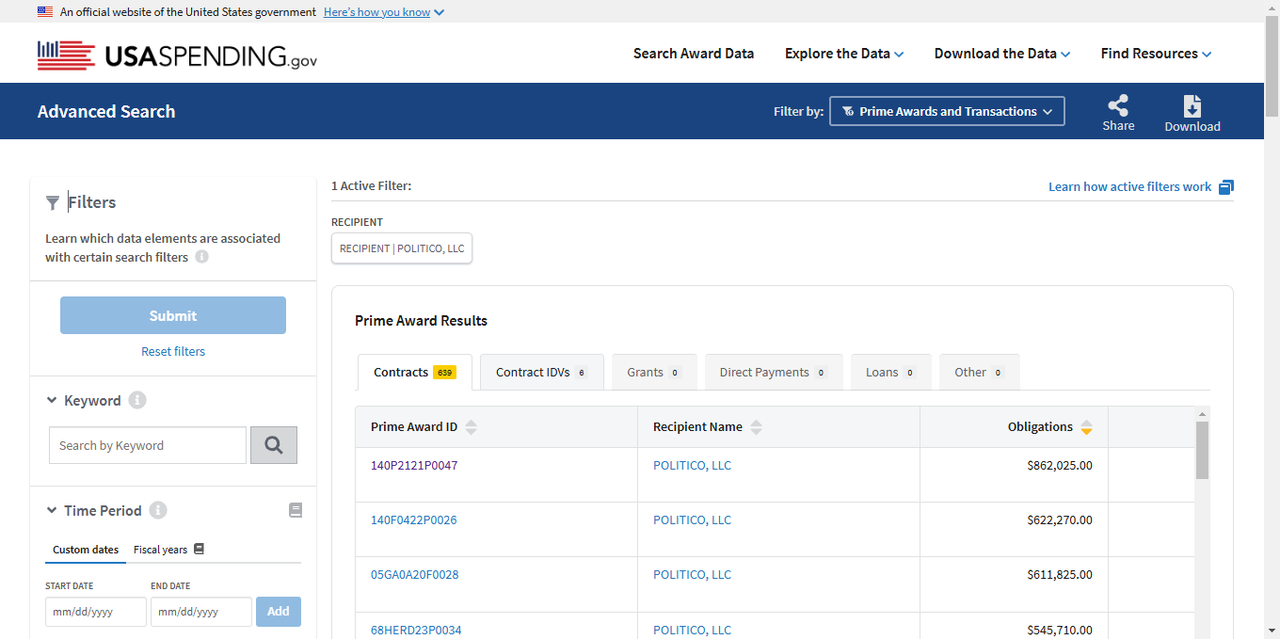The image size is (1280, 639).
Task: Open the Download the Data menu
Action: pos(1002,54)
